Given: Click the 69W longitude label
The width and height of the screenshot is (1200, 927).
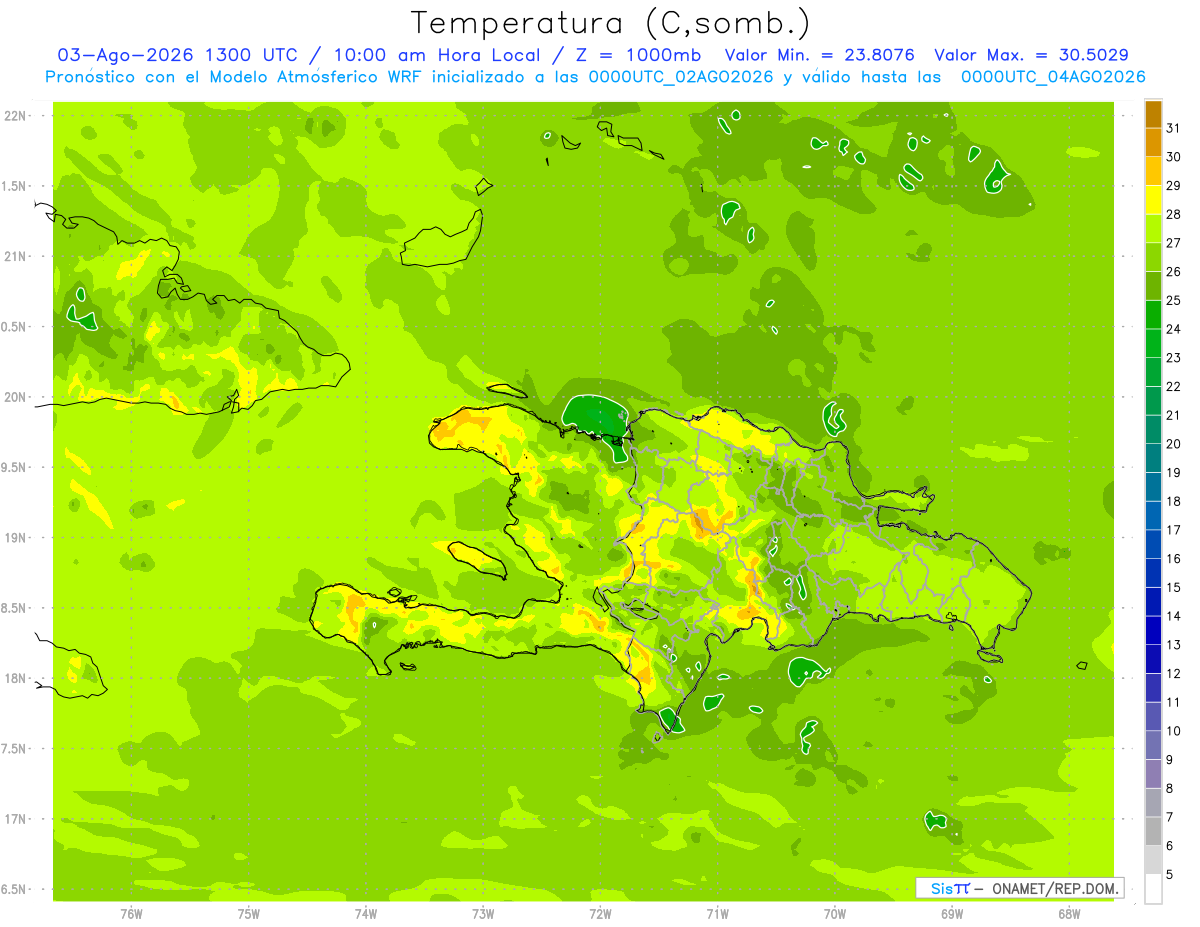Looking at the screenshot, I should click(952, 913).
